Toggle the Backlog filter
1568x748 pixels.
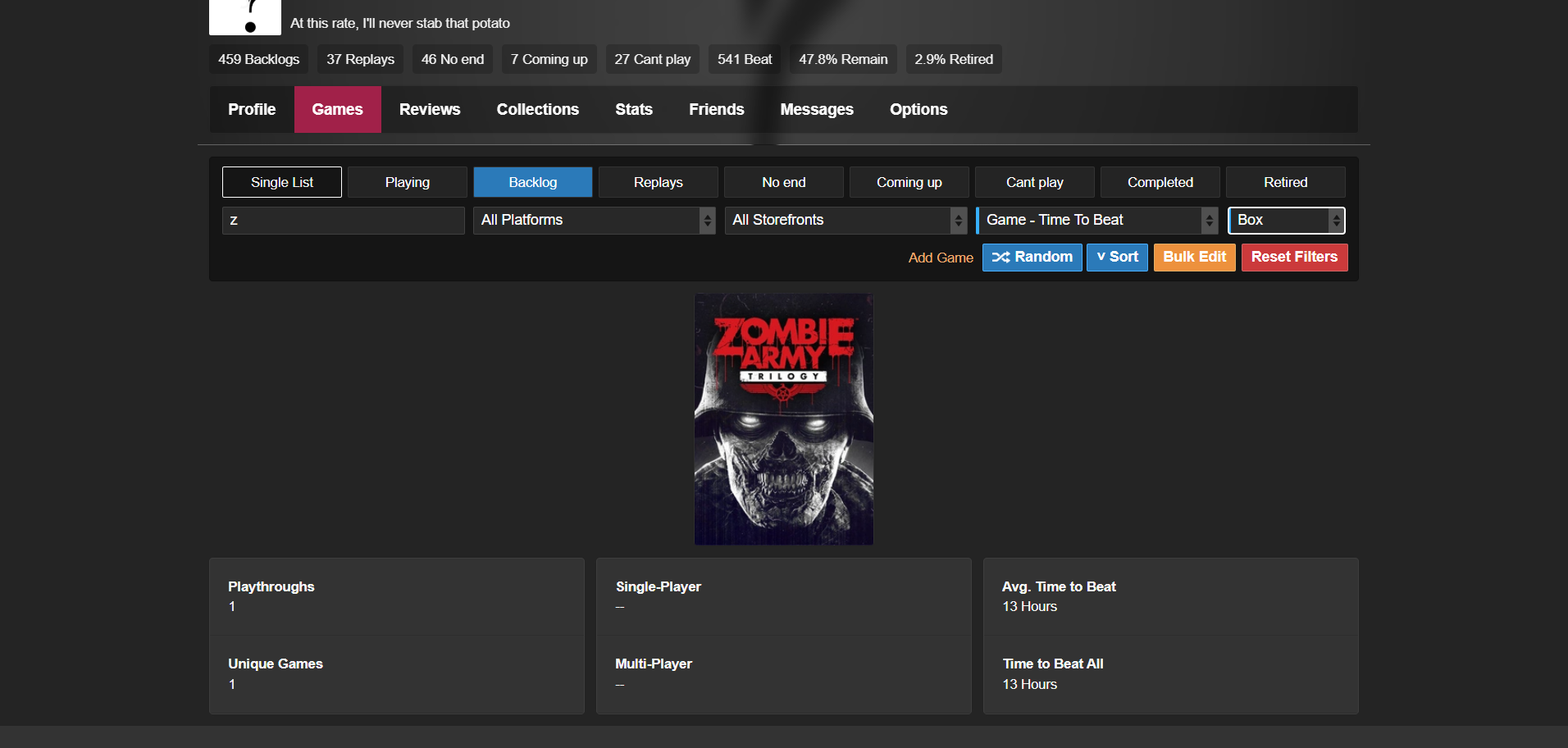click(x=532, y=182)
